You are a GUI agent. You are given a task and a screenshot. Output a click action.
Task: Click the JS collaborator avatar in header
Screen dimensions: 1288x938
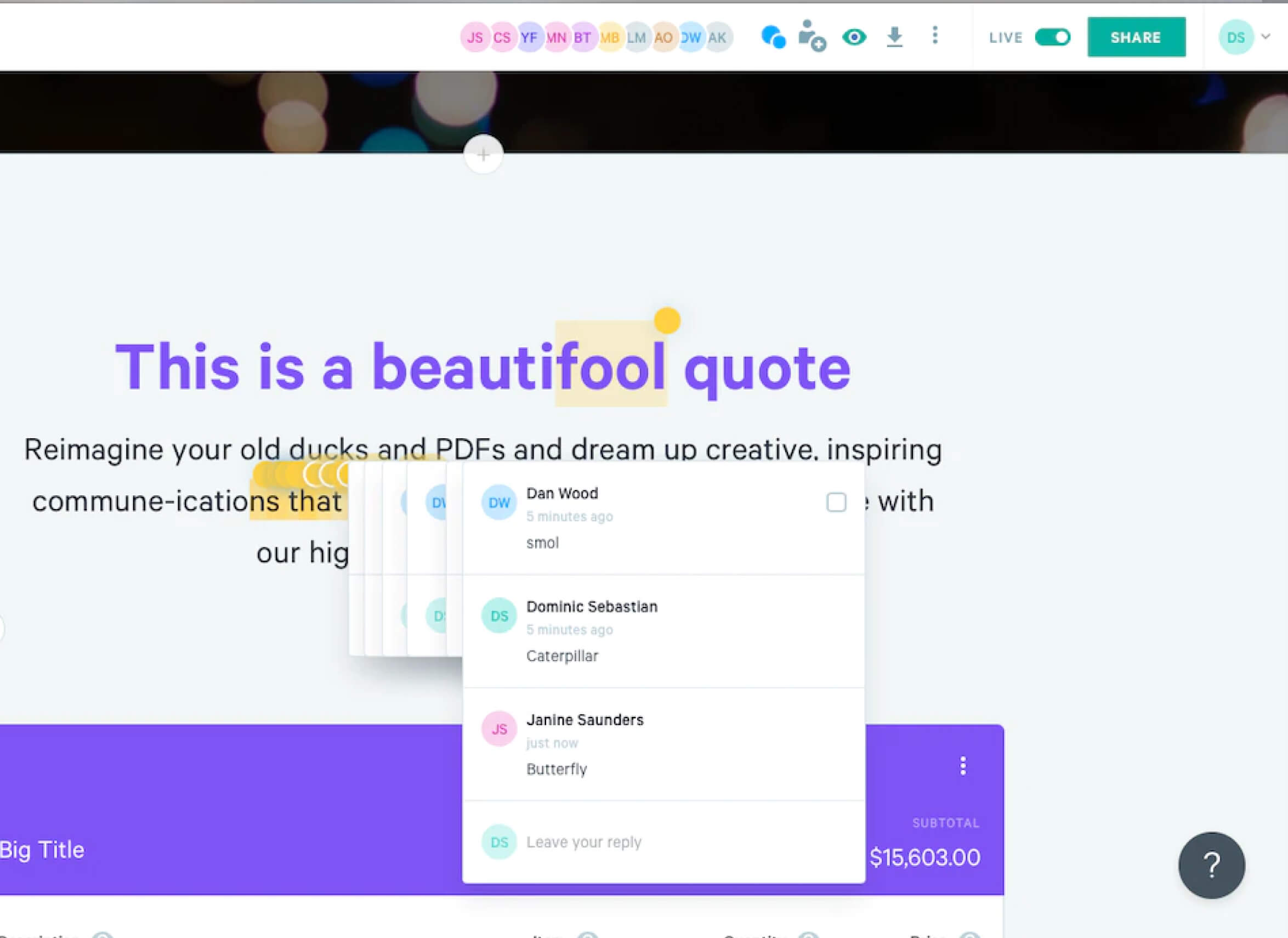pyautogui.click(x=475, y=37)
